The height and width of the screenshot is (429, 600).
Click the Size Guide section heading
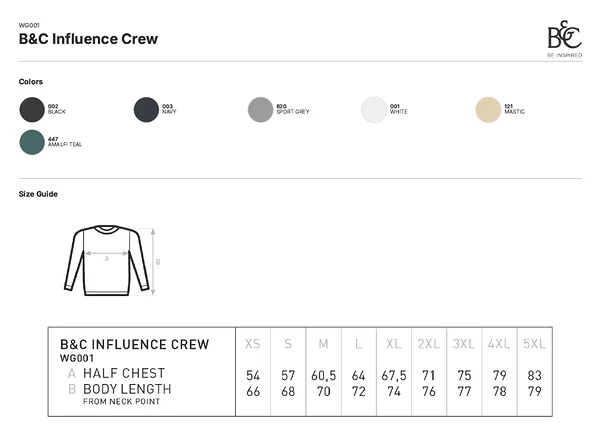tap(38, 194)
